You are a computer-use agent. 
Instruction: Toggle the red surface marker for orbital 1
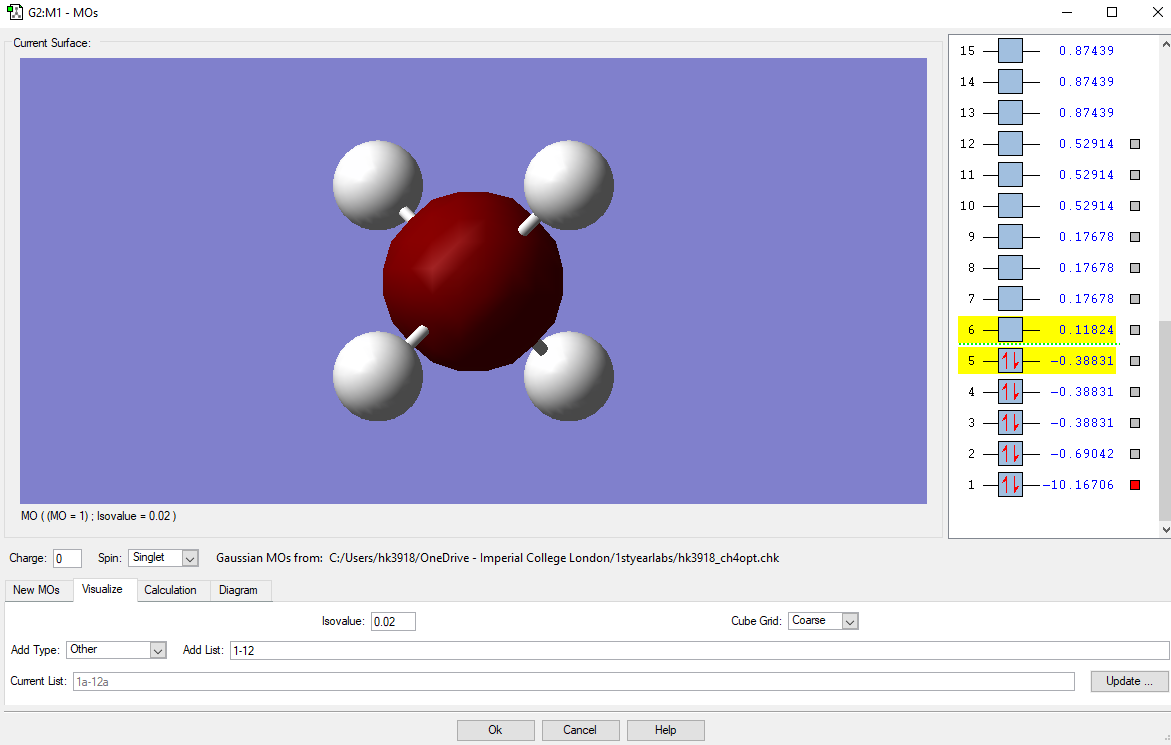1135,485
